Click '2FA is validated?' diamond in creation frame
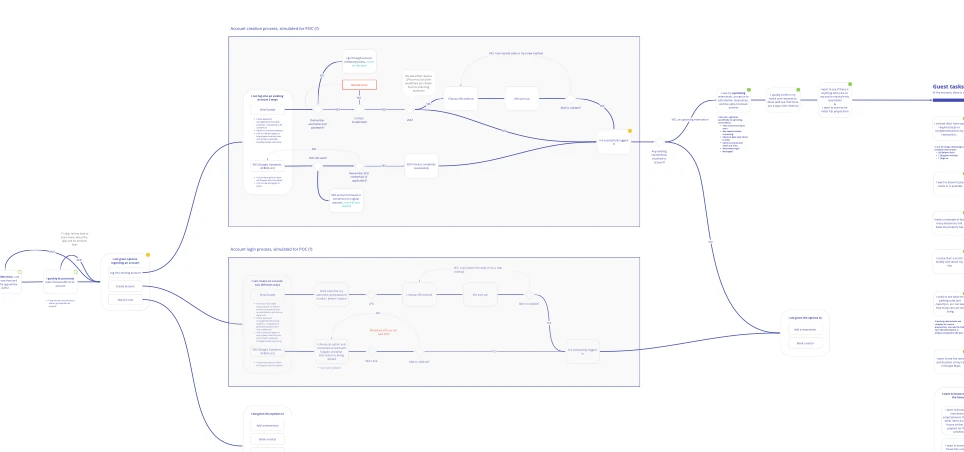Screen dimensions: 964x452 (571, 98)
